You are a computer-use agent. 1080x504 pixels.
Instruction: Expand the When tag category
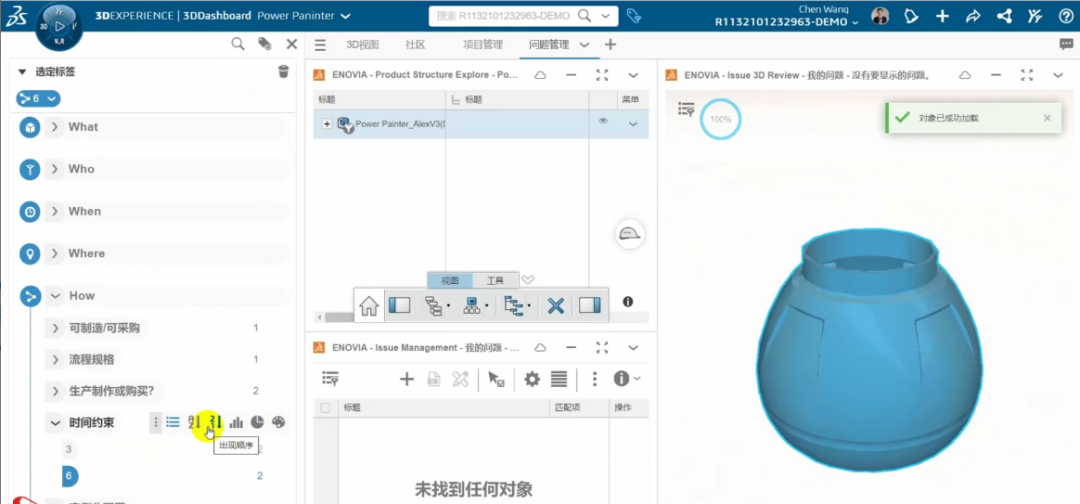(54, 211)
